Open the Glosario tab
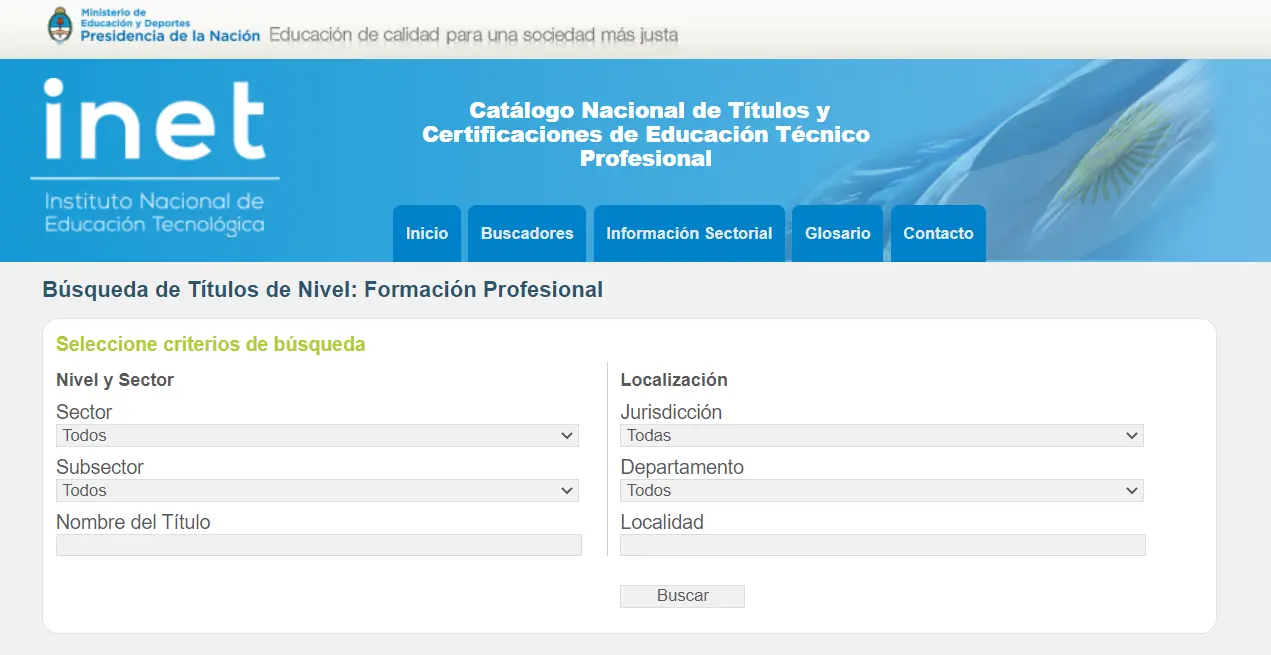The width and height of the screenshot is (1271, 655). click(x=837, y=234)
